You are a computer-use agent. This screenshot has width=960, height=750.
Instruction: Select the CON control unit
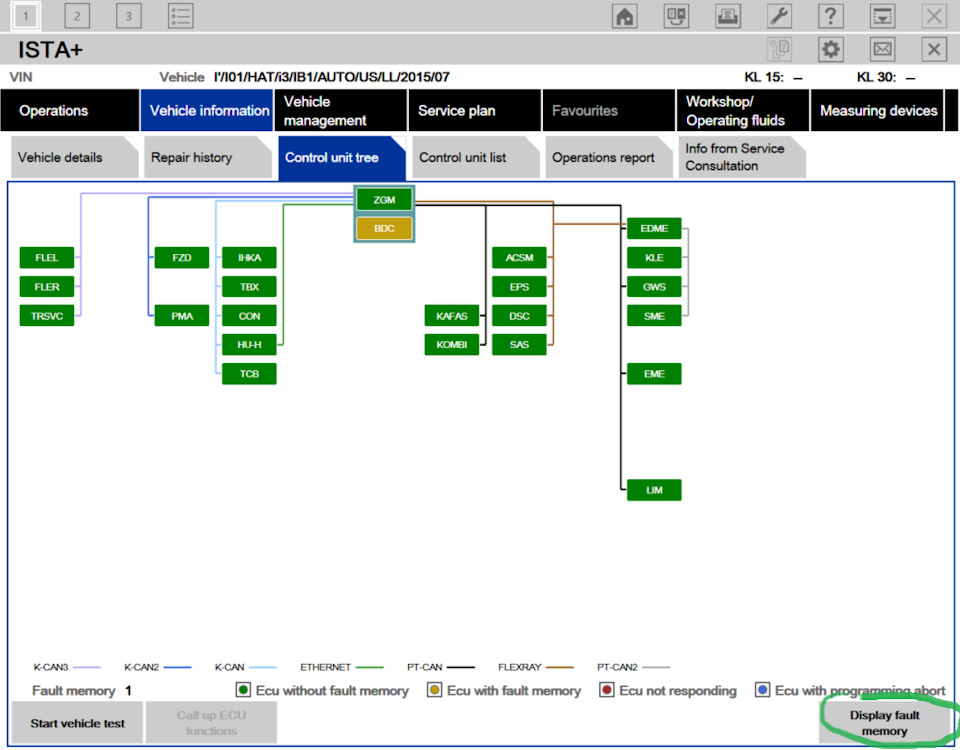click(249, 316)
